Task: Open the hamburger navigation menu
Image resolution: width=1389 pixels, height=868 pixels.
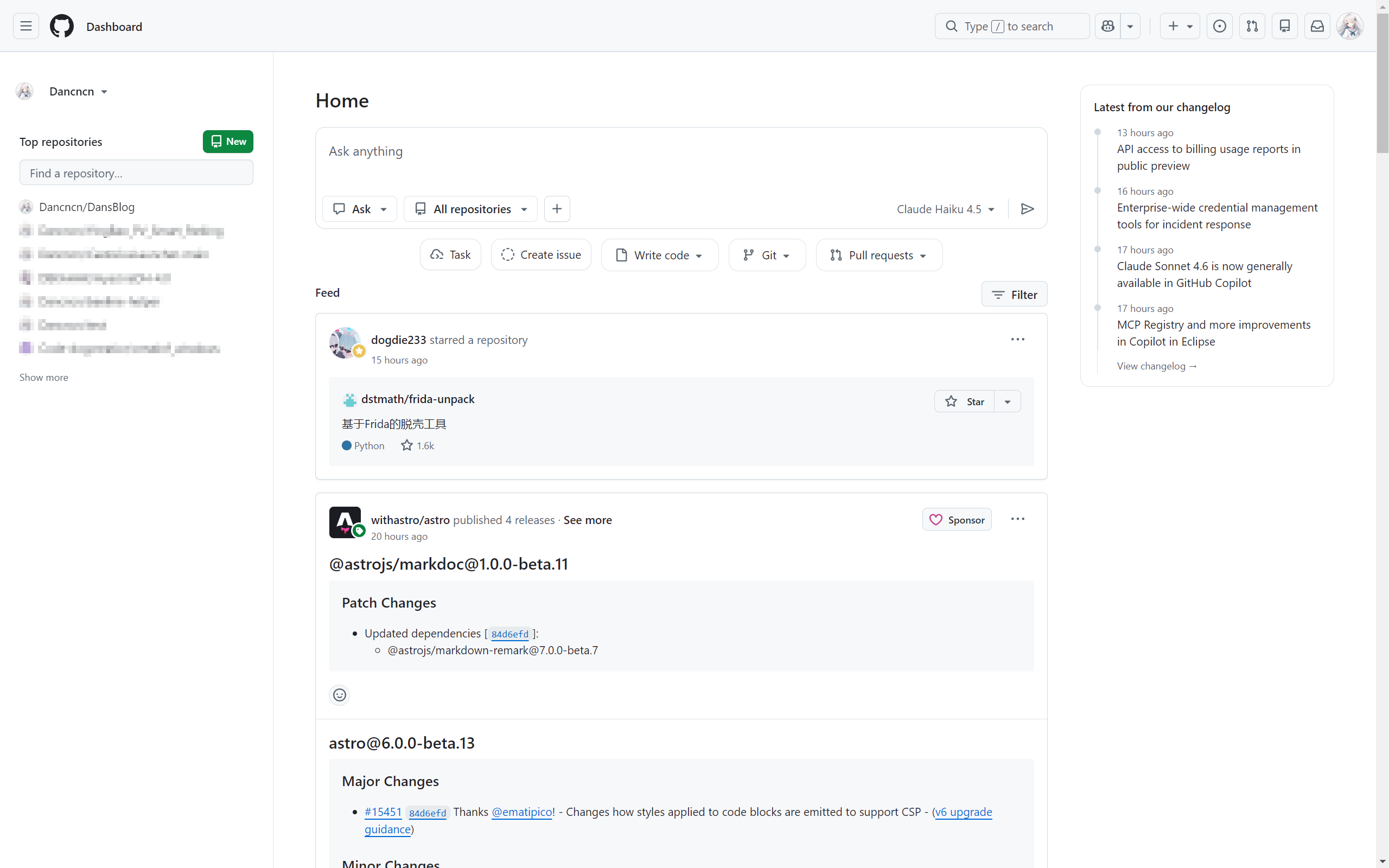Action: click(x=26, y=26)
